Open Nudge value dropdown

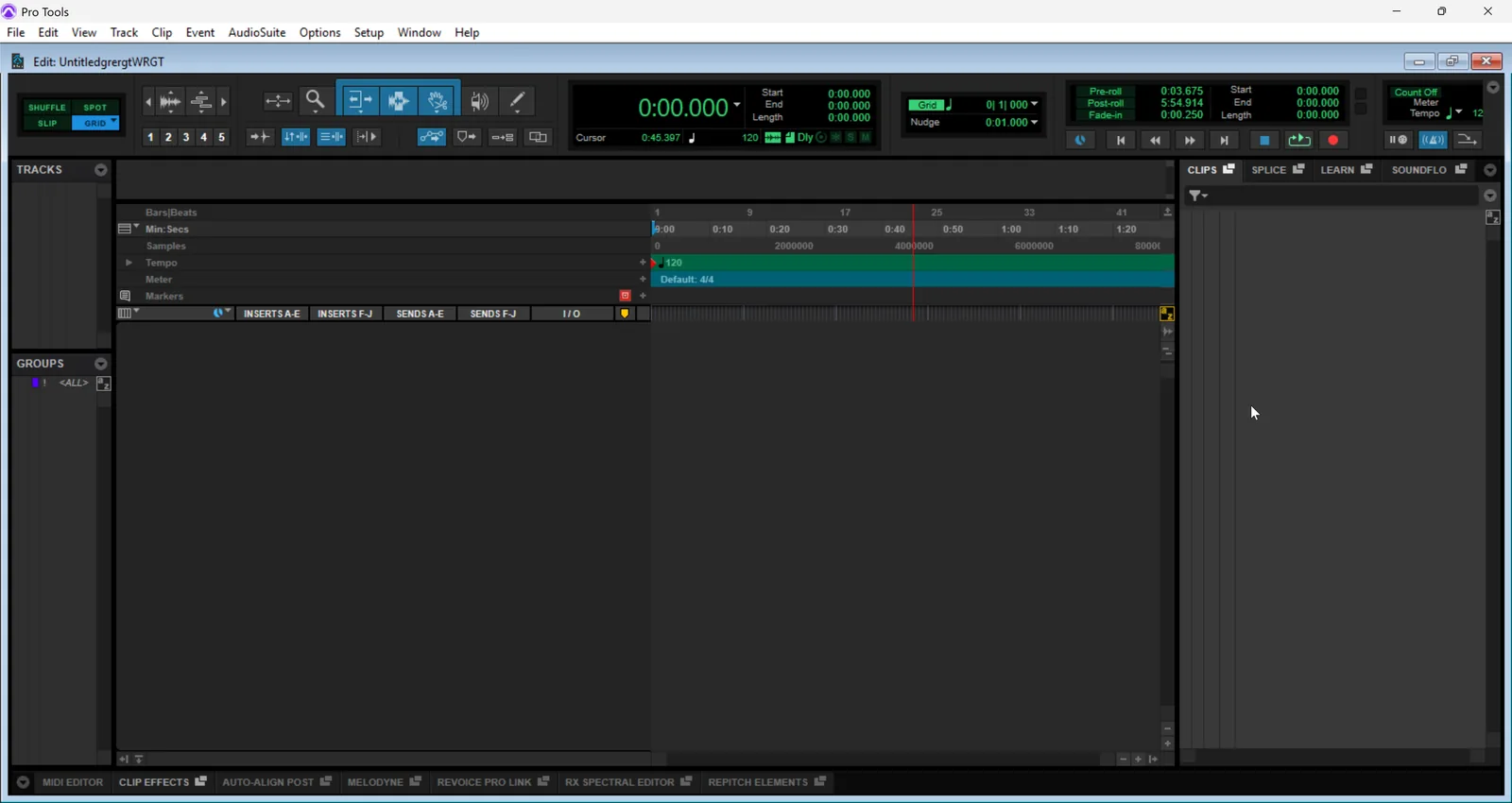click(x=1035, y=123)
